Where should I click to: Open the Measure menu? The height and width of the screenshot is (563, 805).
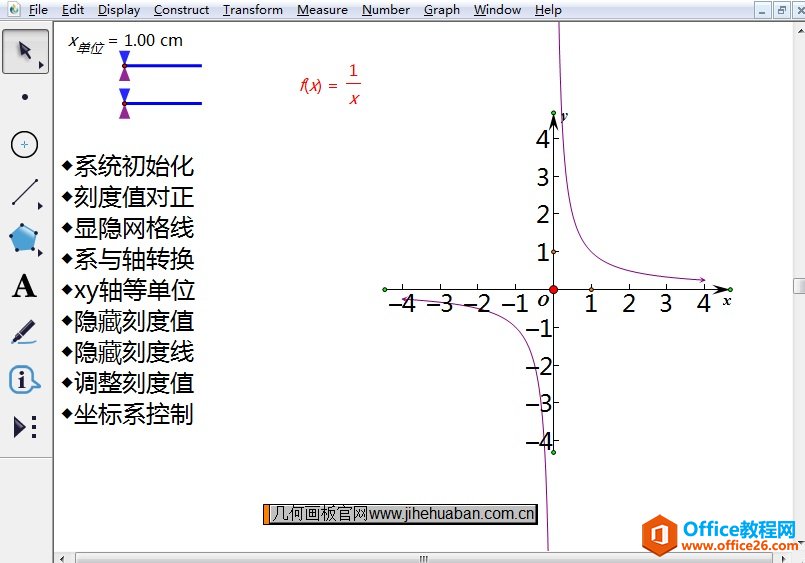tap(322, 10)
